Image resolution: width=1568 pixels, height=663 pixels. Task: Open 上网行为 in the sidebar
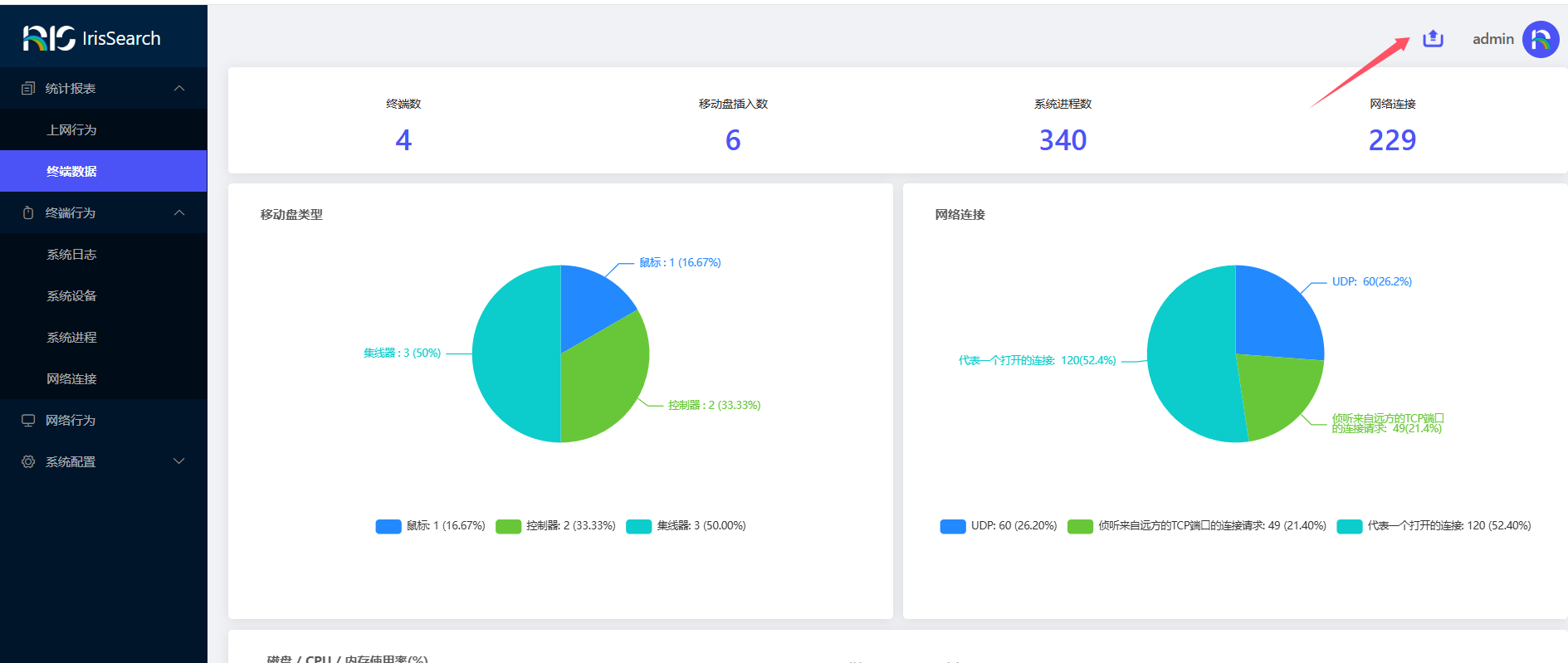pyautogui.click(x=71, y=129)
